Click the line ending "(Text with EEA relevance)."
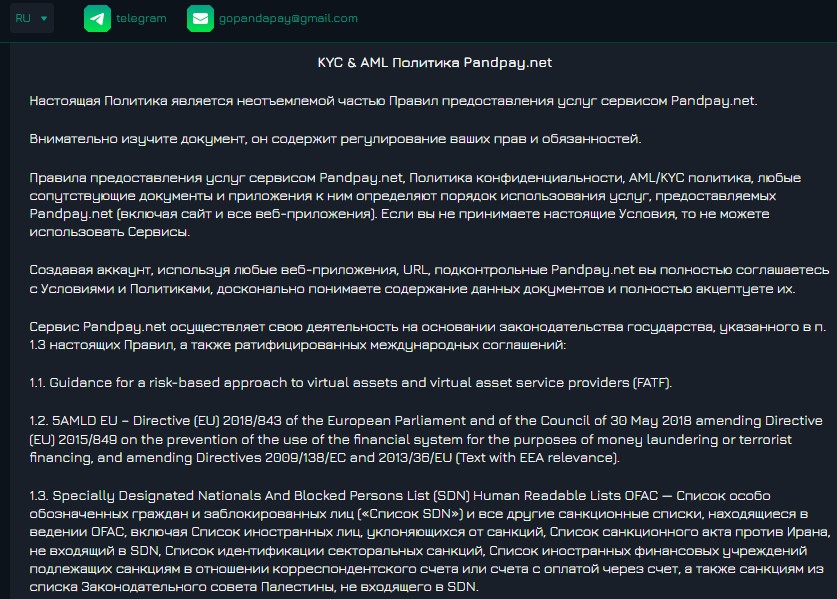The width and height of the screenshot is (837, 599). (325, 458)
